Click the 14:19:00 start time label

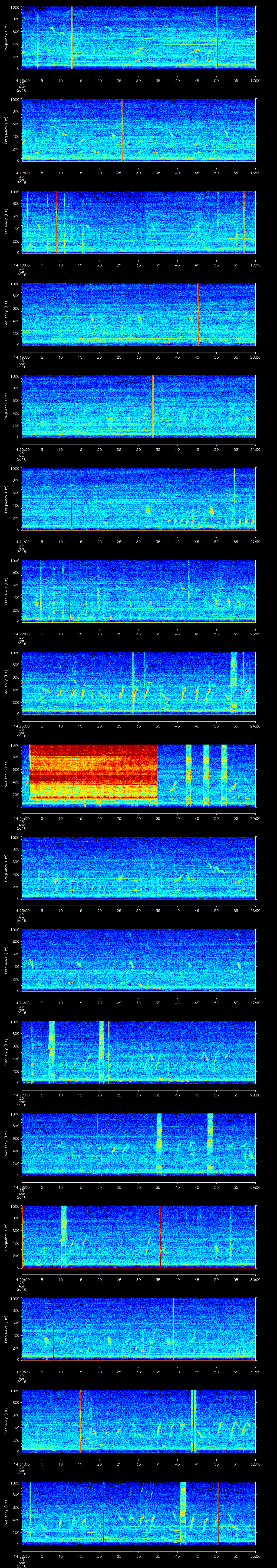click(x=22, y=357)
